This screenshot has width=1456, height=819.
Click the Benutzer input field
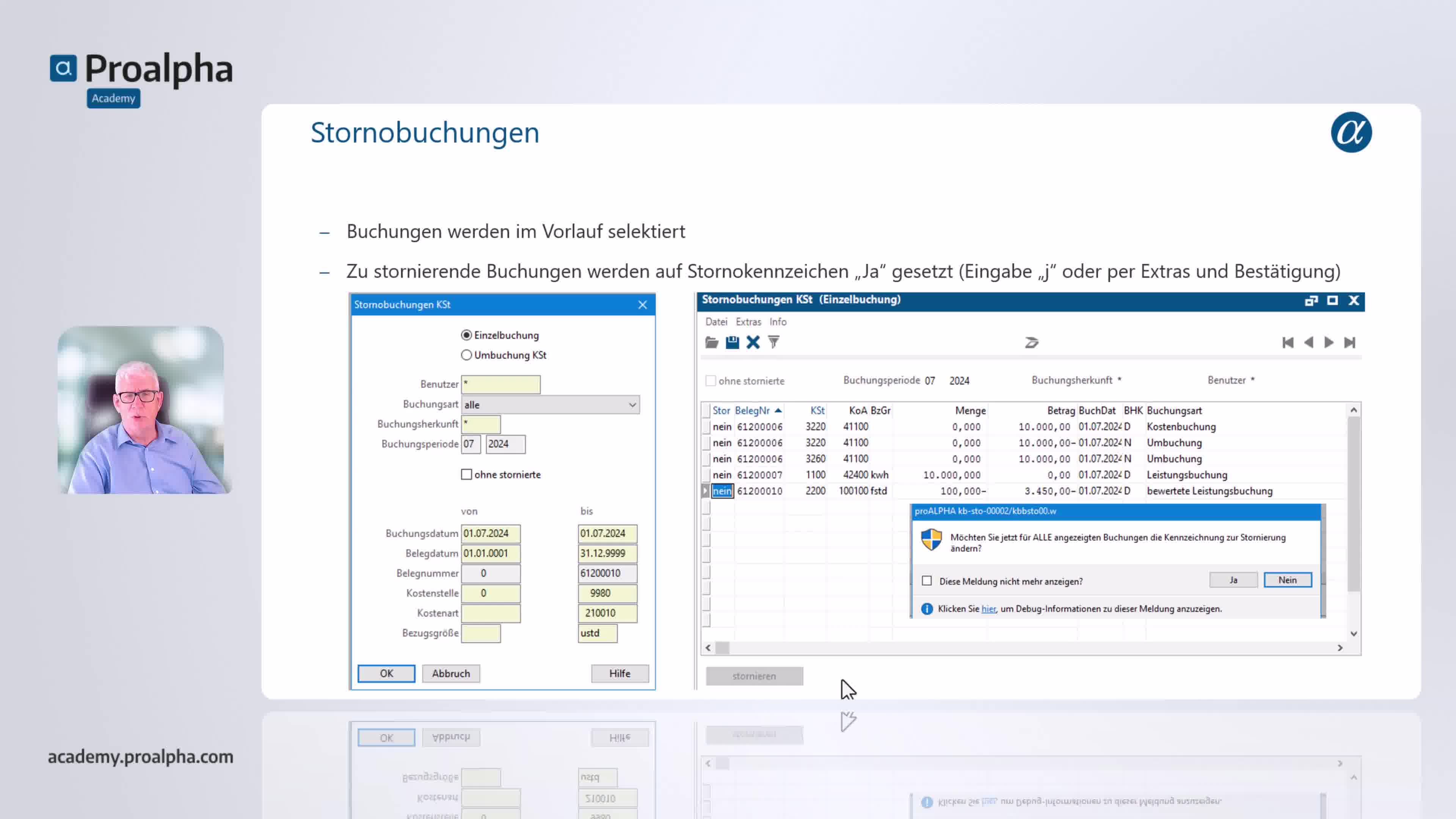click(500, 384)
